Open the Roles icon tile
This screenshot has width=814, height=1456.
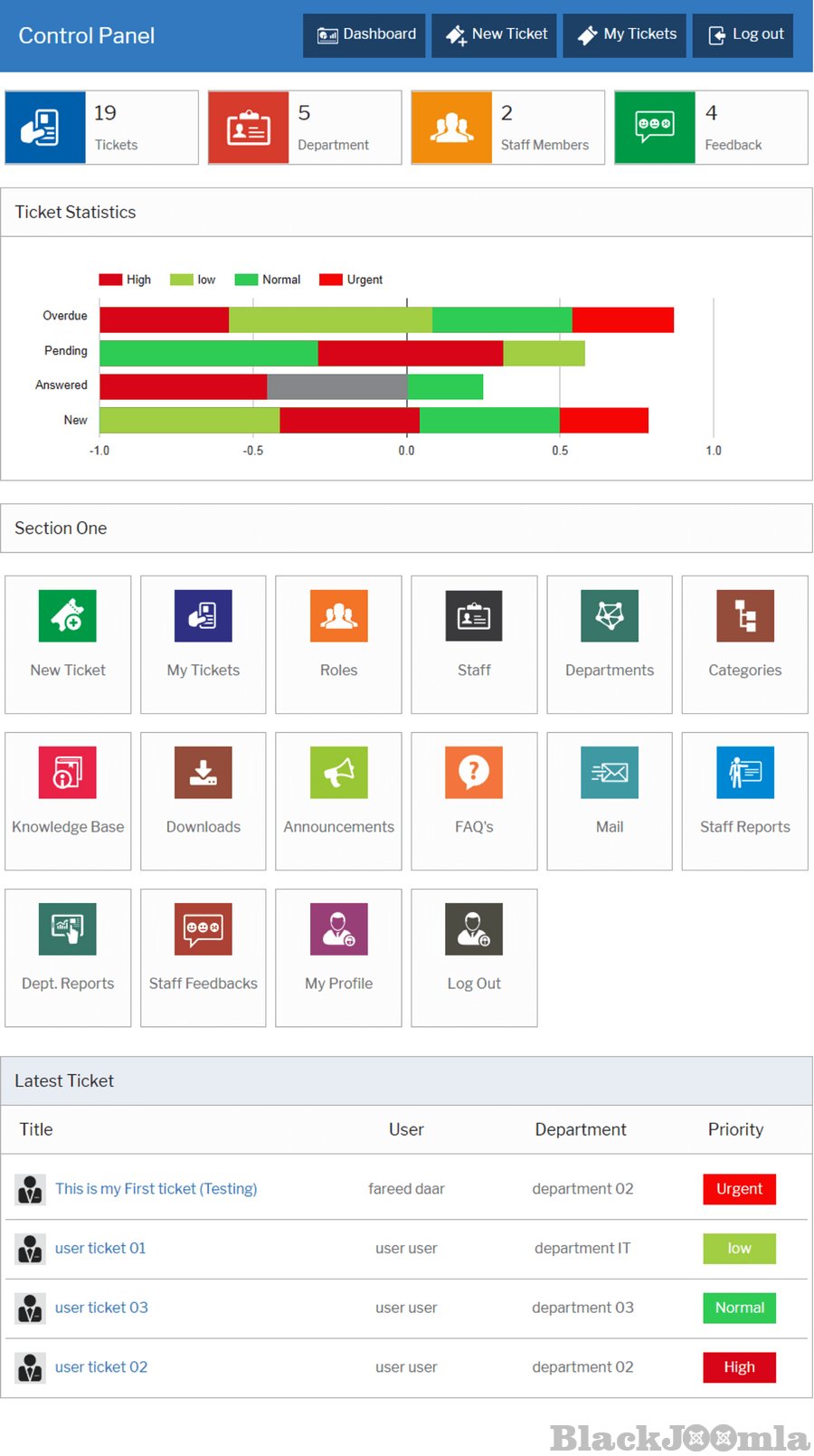pos(338,616)
